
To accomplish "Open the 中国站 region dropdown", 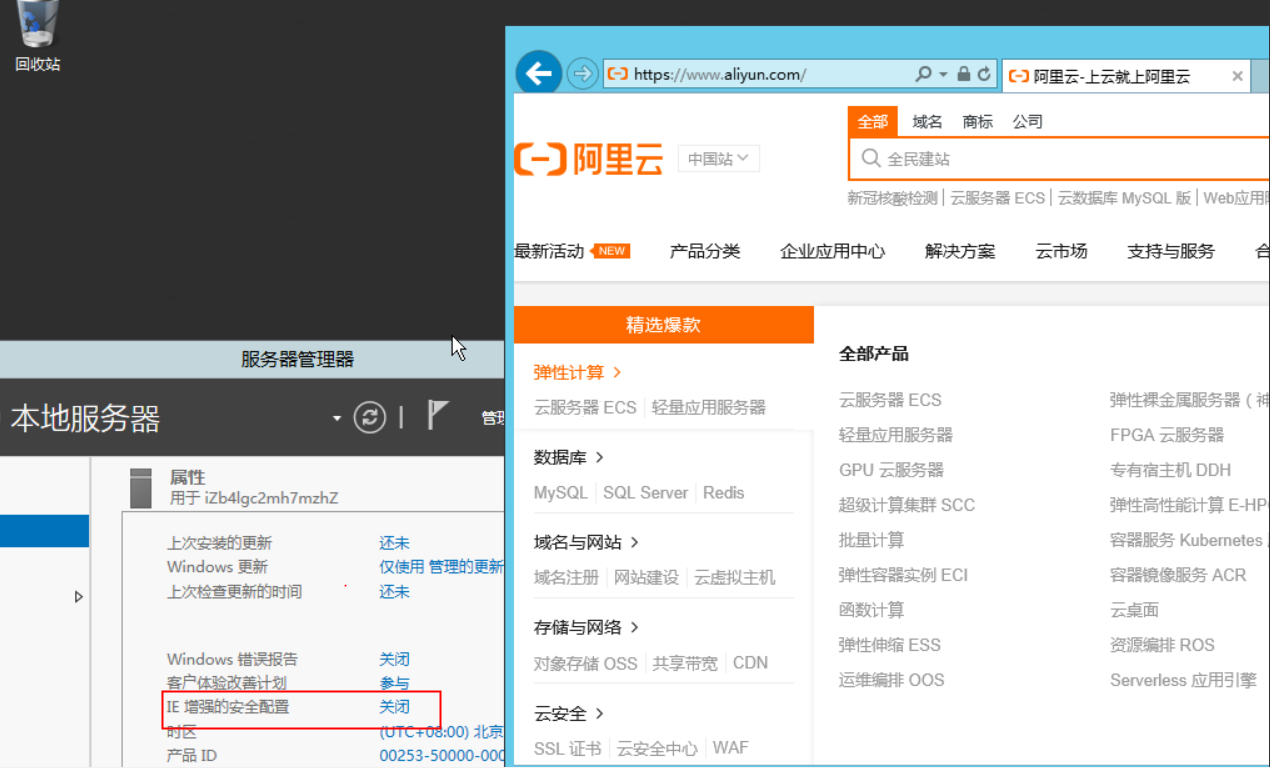I will 719,158.
